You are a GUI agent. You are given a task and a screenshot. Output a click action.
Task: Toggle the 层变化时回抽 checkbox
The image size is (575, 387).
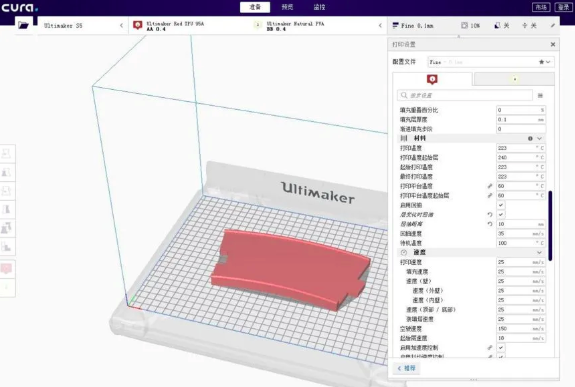pos(501,215)
